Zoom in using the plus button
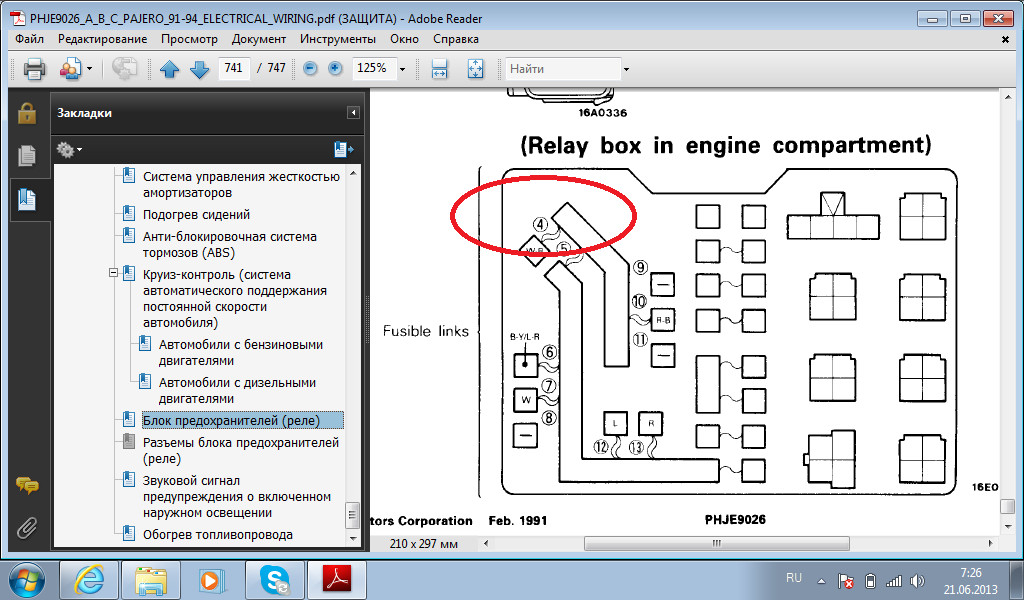 tap(335, 69)
